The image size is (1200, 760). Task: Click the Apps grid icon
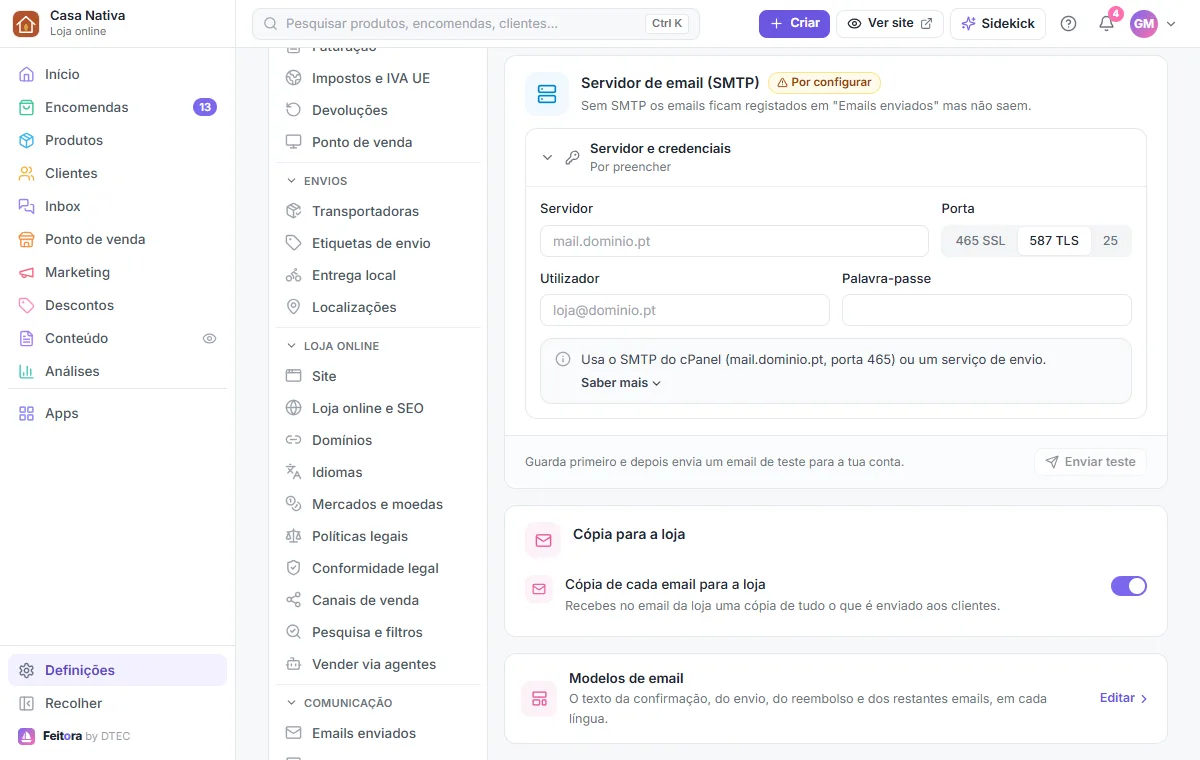(x=26, y=413)
